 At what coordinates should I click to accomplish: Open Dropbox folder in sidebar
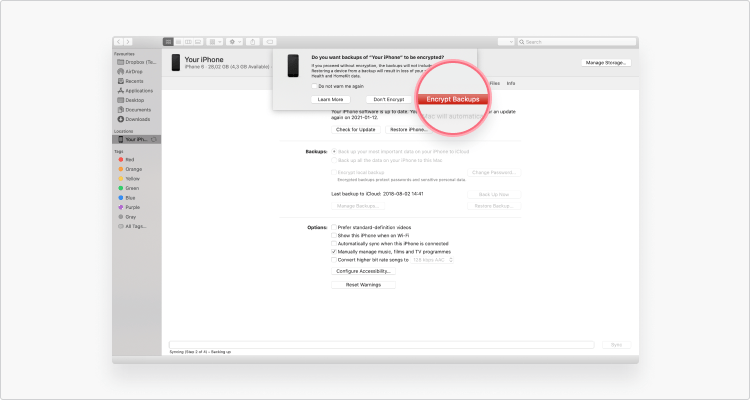coord(137,62)
